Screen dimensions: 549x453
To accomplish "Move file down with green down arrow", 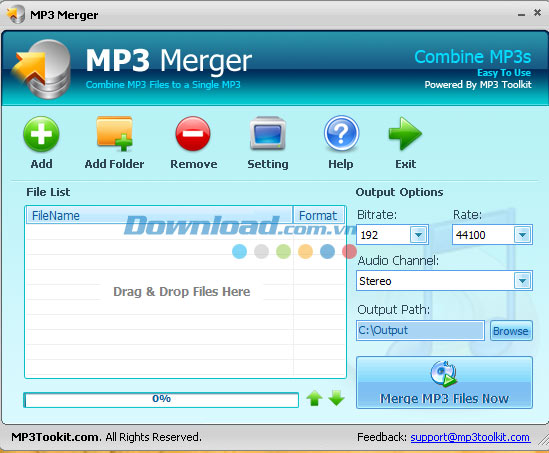I will [336, 398].
